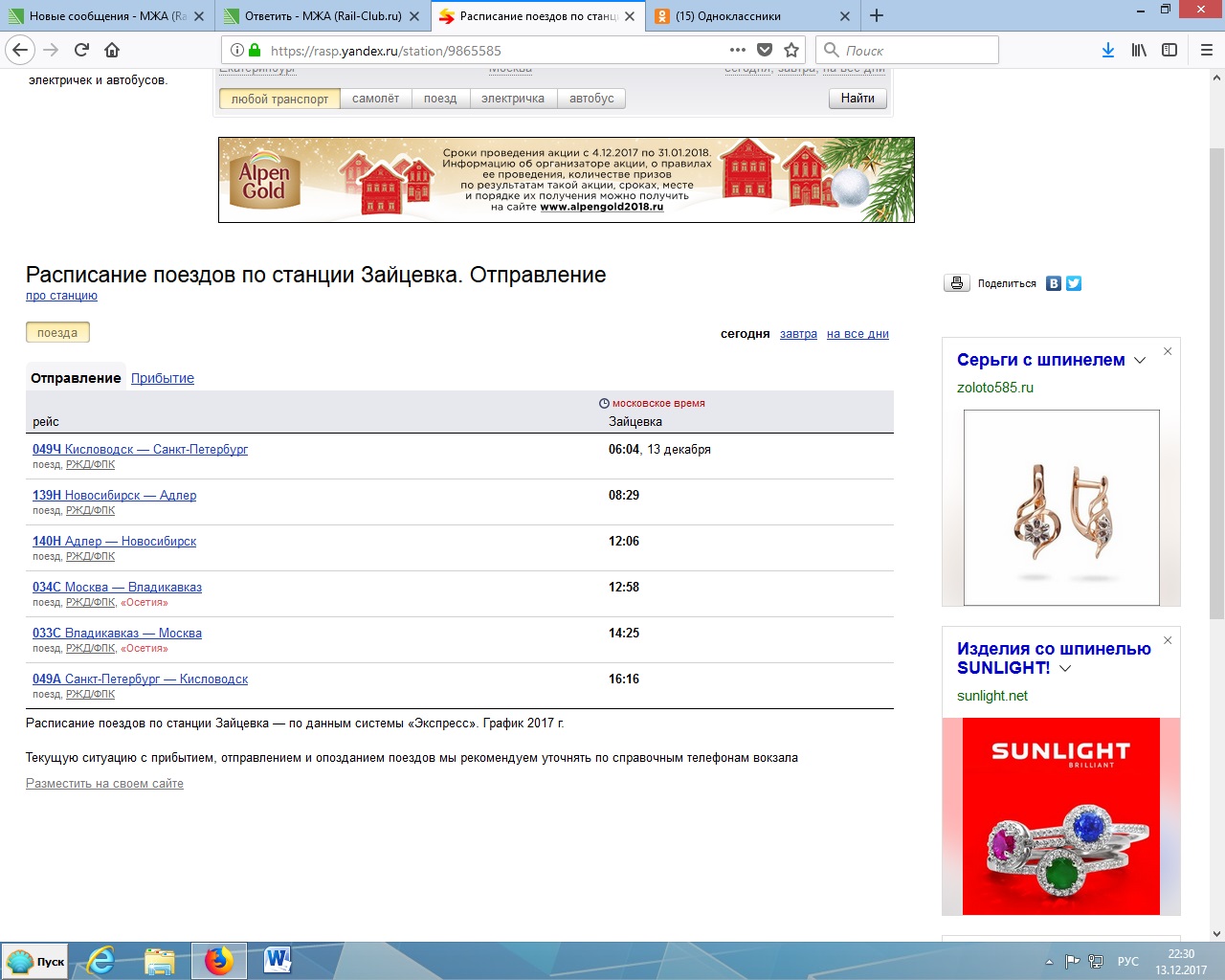
Task: Toggle the поезда filter button
Action: point(57,333)
